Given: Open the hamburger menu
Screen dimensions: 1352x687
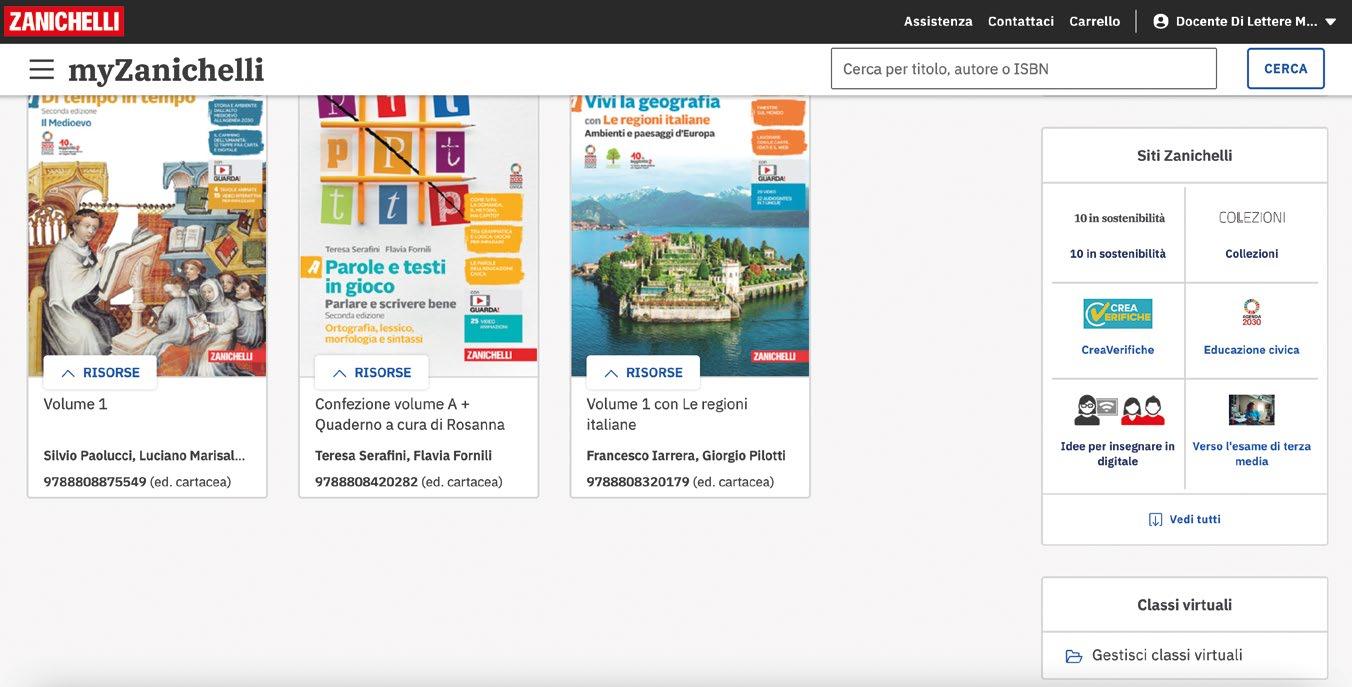Looking at the screenshot, I should 41,69.
